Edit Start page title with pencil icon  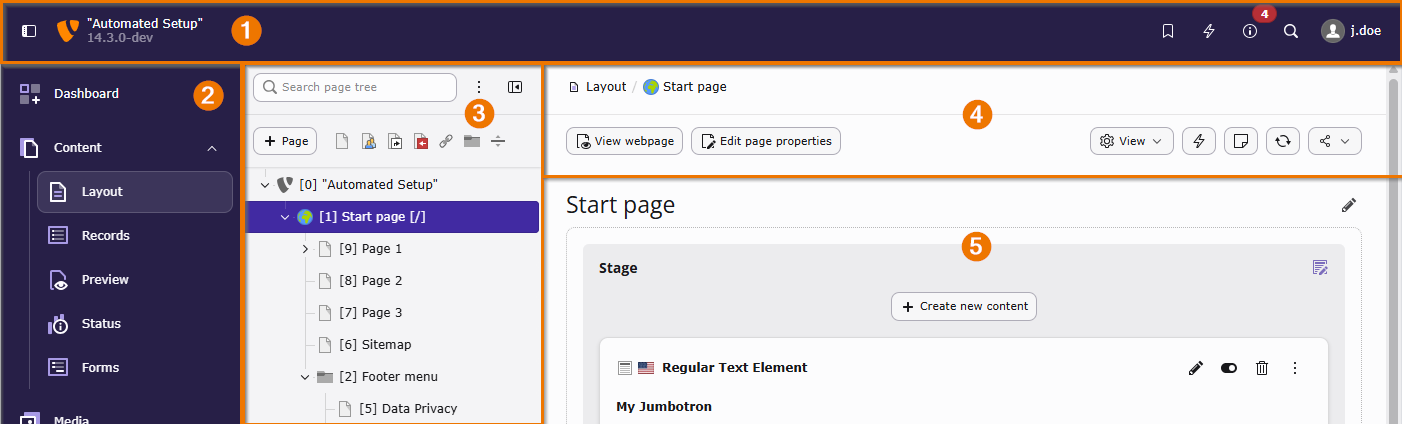tap(1349, 206)
